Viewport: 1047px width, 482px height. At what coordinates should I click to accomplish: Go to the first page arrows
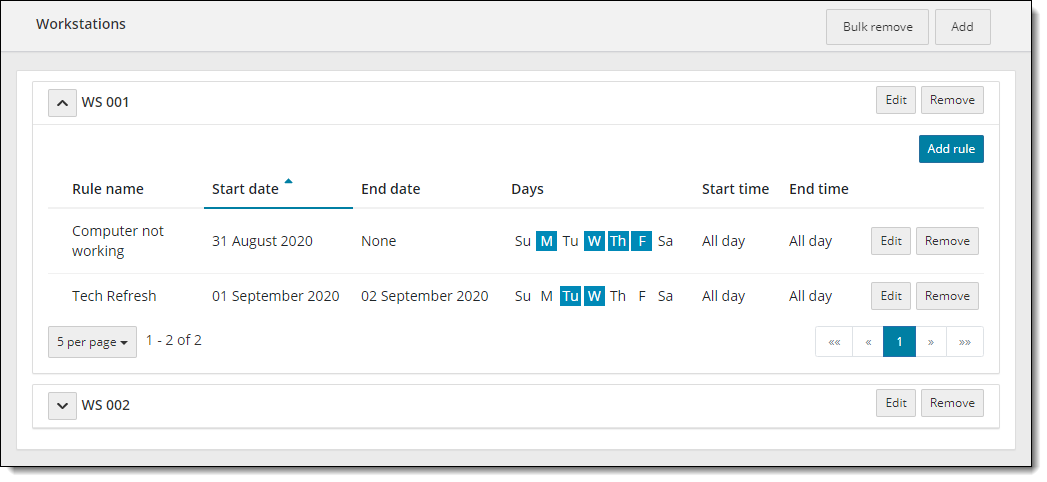click(833, 341)
